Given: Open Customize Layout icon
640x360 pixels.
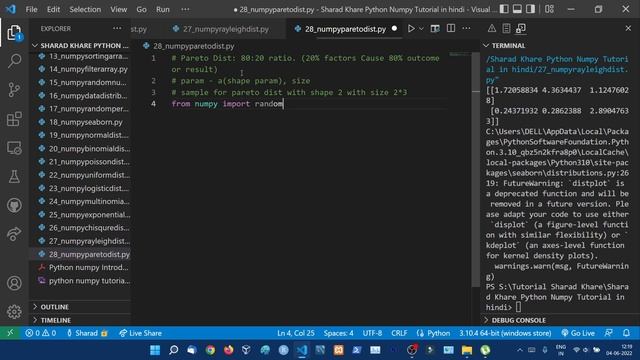Looking at the screenshot, I should coord(549,9).
